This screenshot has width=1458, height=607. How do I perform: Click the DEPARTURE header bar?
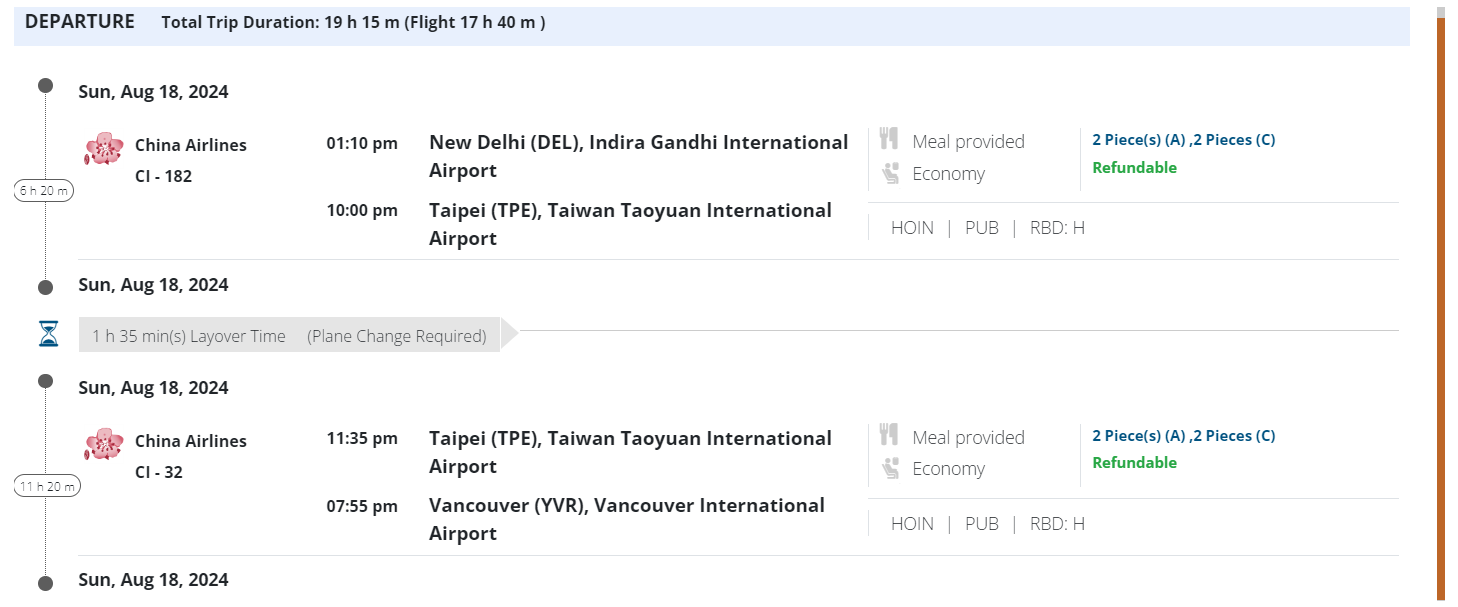click(x=710, y=23)
